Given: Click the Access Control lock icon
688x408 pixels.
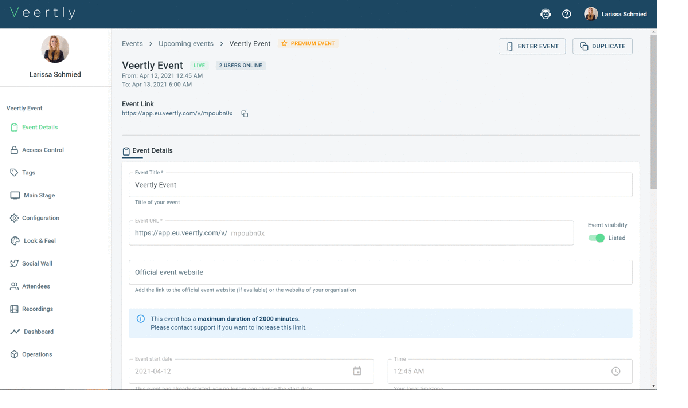Looking at the screenshot, I should tap(14, 150).
